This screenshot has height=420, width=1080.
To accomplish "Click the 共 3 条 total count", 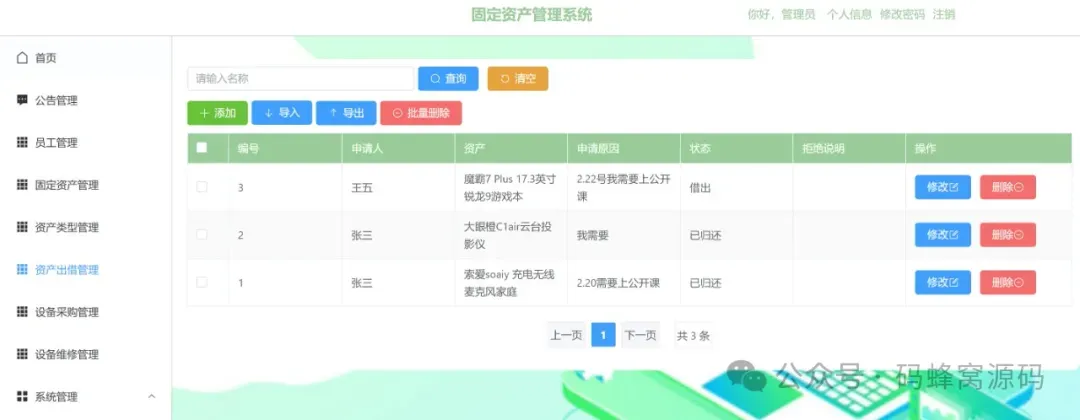I will (x=693, y=336).
